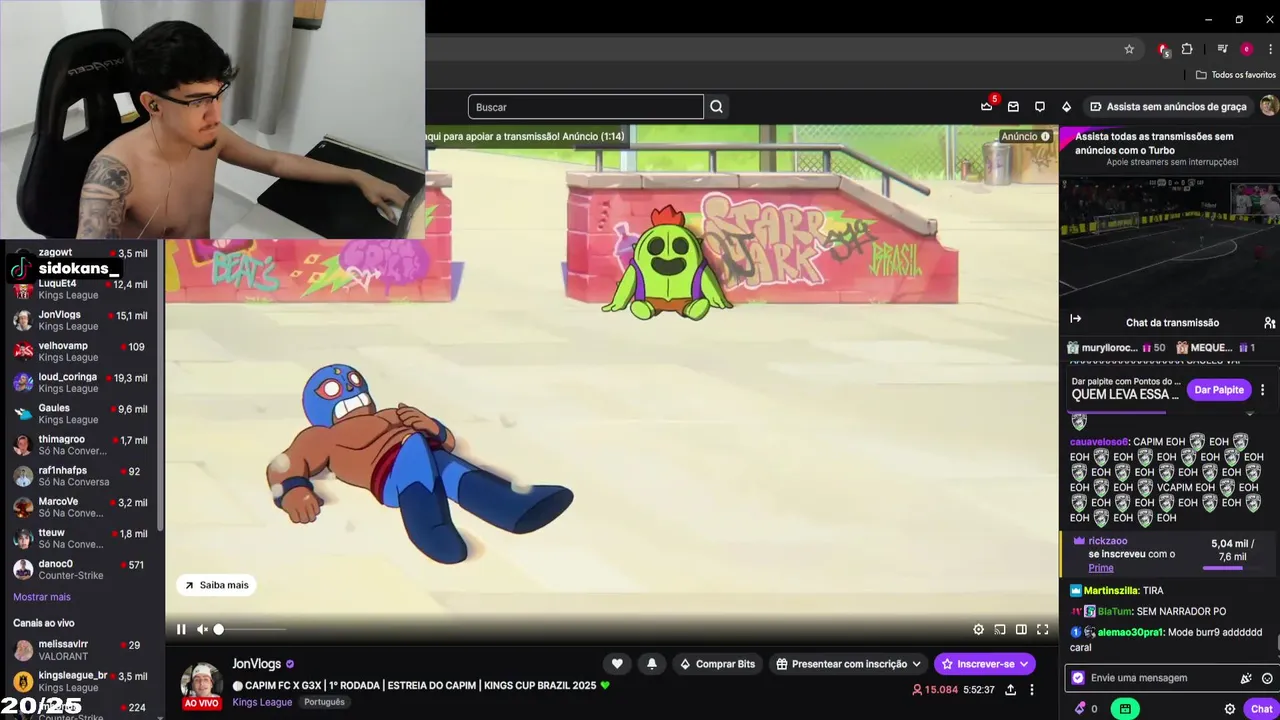The width and height of the screenshot is (1280, 720).
Task: Click the Bits diamond icon in header
Action: click(x=1066, y=107)
